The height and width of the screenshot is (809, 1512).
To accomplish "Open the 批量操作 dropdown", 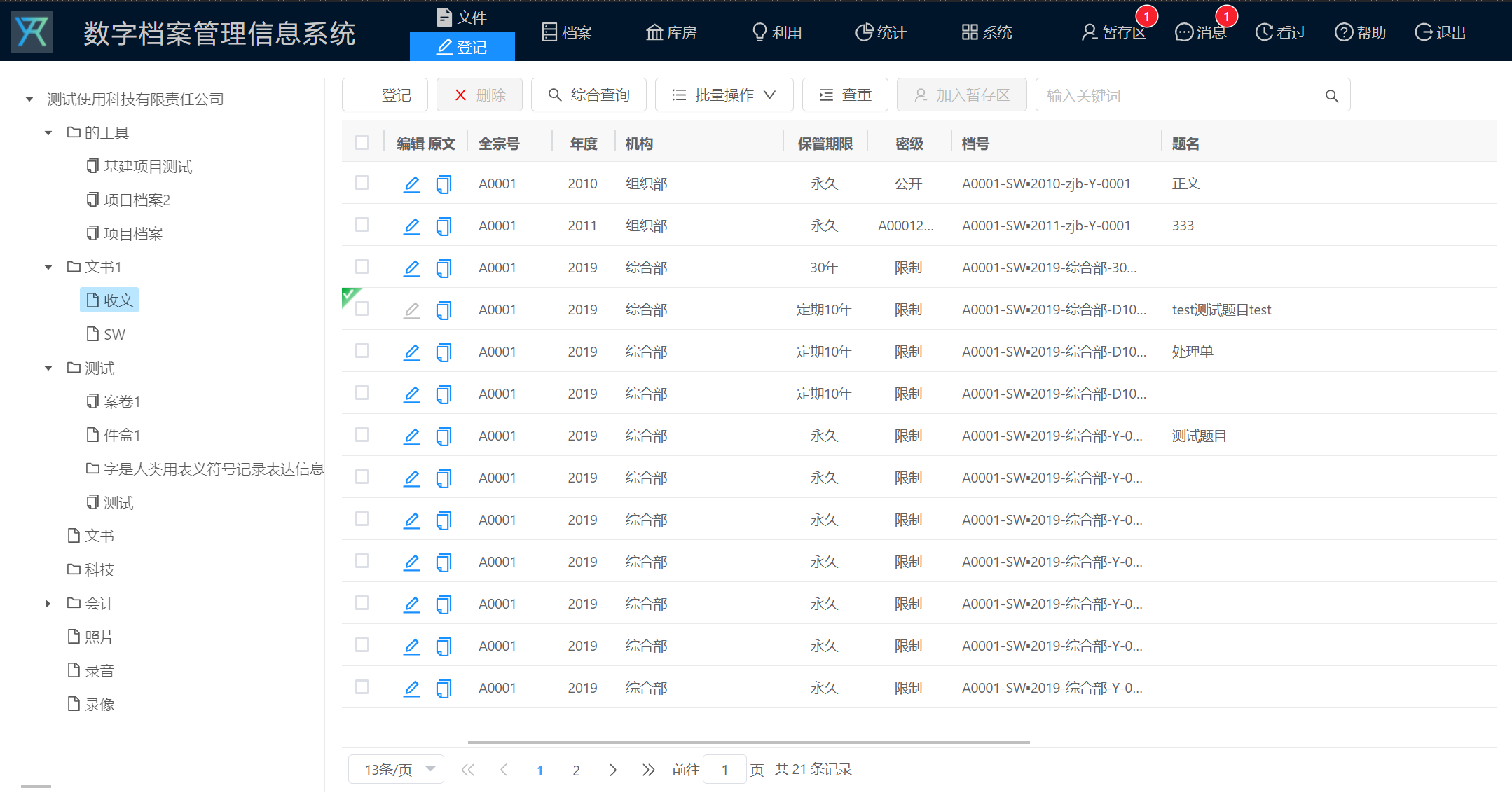I will pos(724,95).
